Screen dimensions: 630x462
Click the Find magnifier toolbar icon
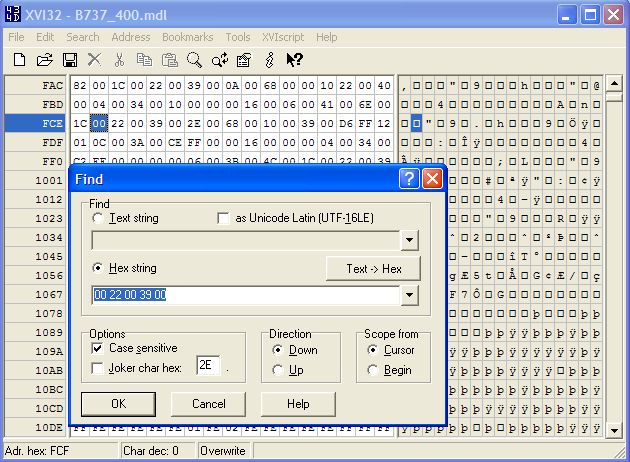tap(195, 60)
